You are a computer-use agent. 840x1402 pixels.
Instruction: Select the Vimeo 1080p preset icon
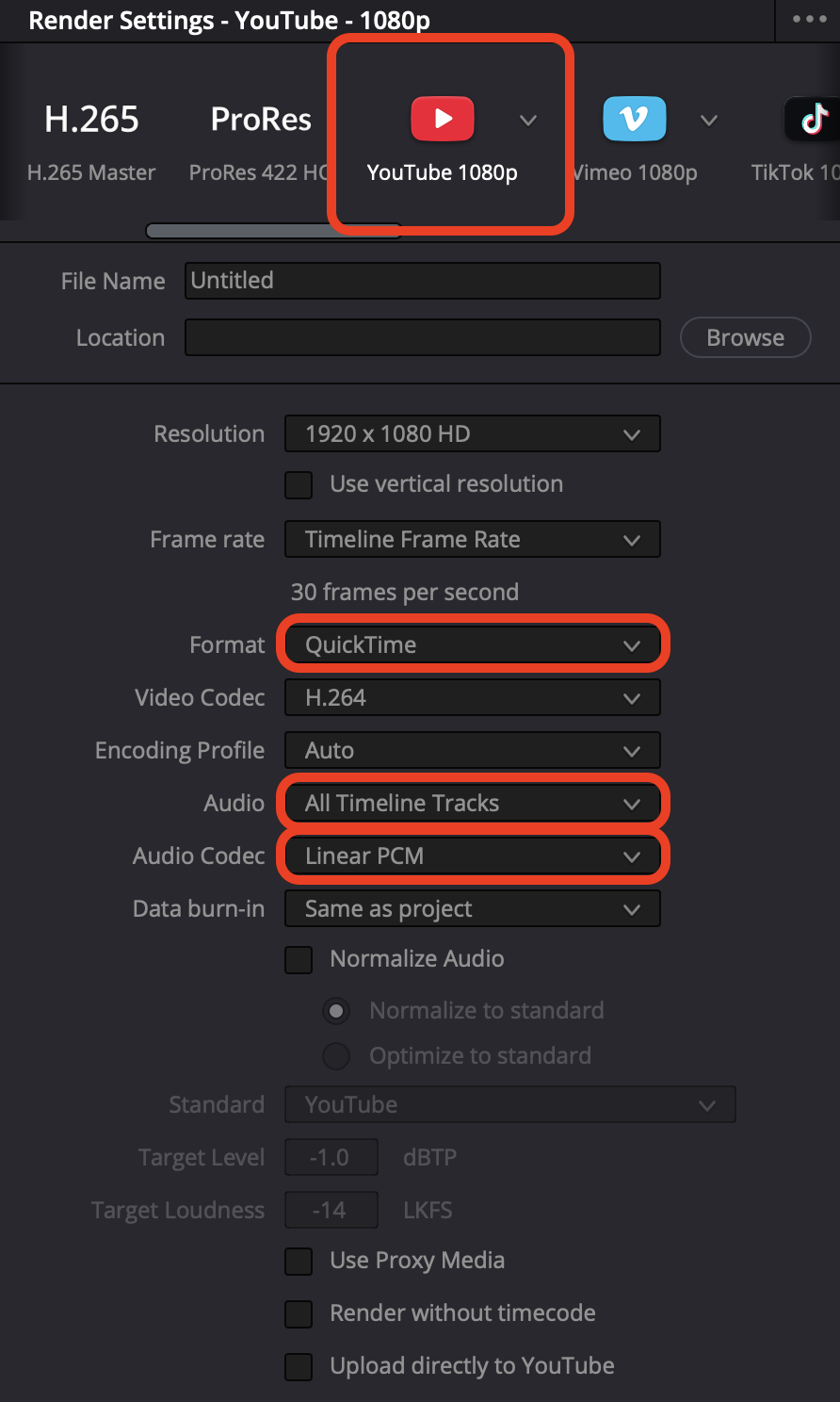(634, 120)
